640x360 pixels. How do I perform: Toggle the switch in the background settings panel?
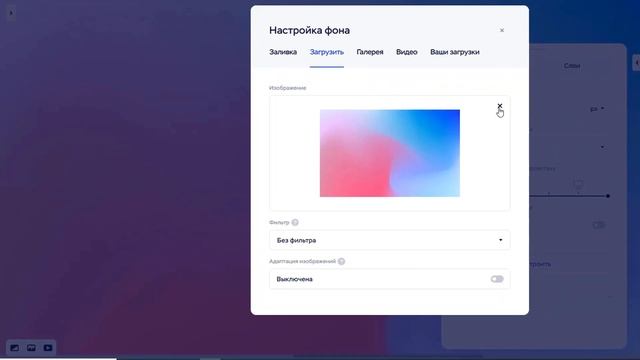(599, 225)
